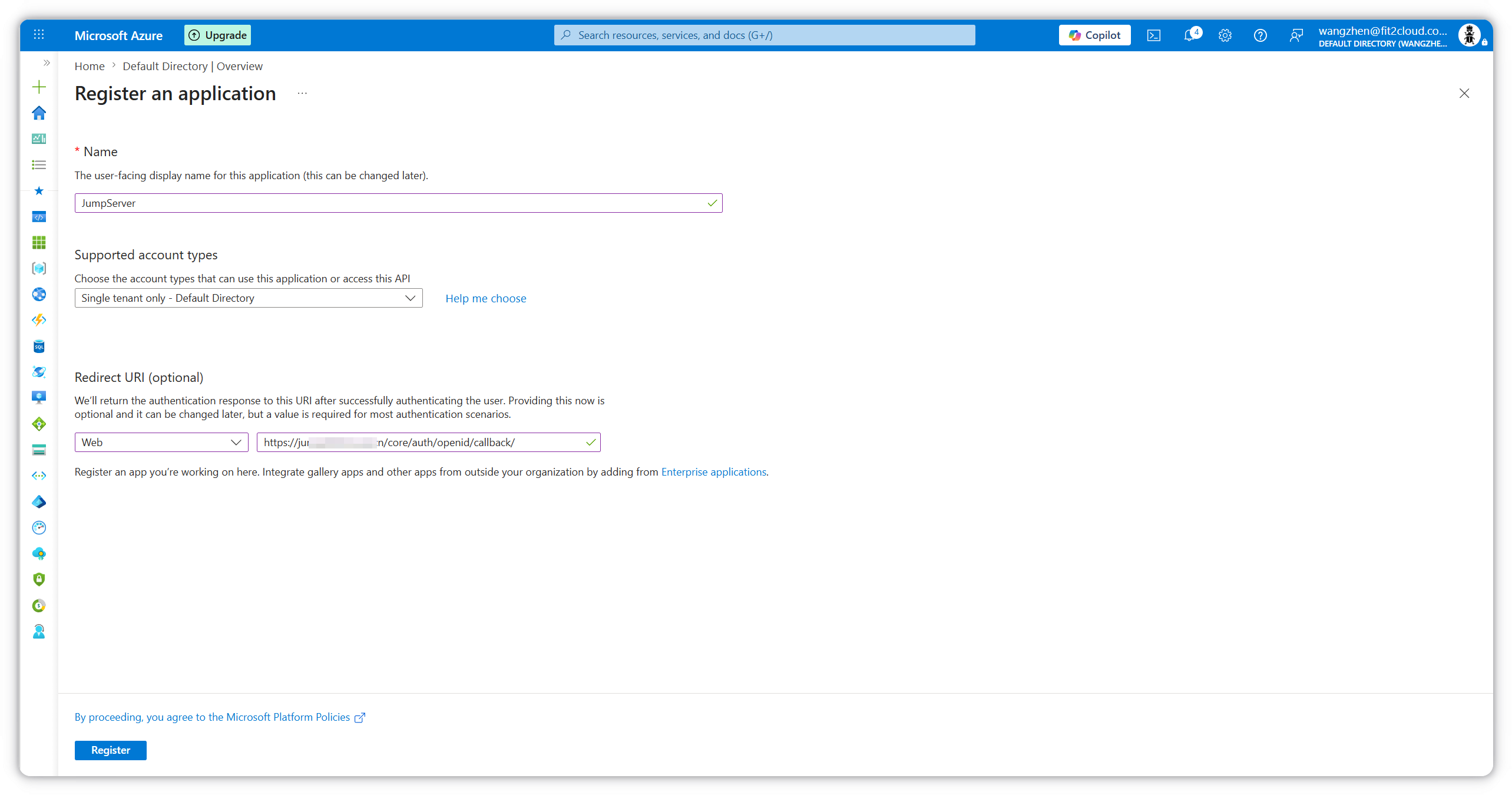Open Monitor gauge icon in sidebar
This screenshot has height=795, width=1512.
click(x=39, y=527)
